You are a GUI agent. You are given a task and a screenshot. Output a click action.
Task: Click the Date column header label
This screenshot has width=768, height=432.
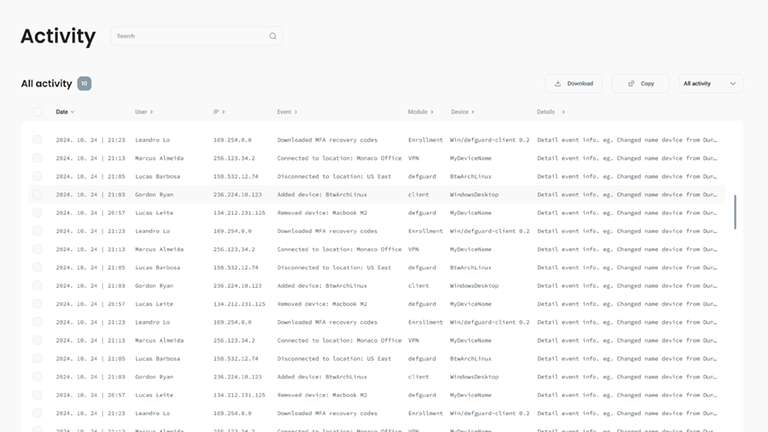click(x=62, y=112)
